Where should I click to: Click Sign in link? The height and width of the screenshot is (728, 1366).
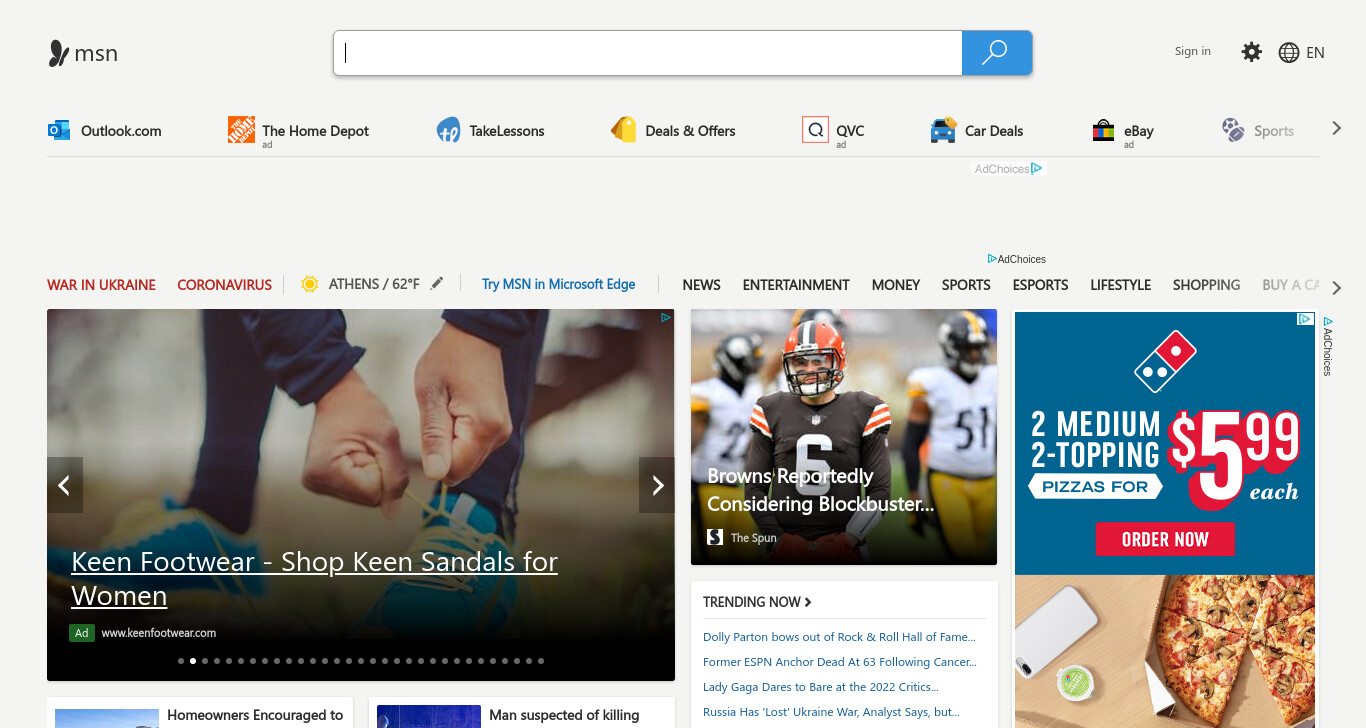tap(1192, 51)
